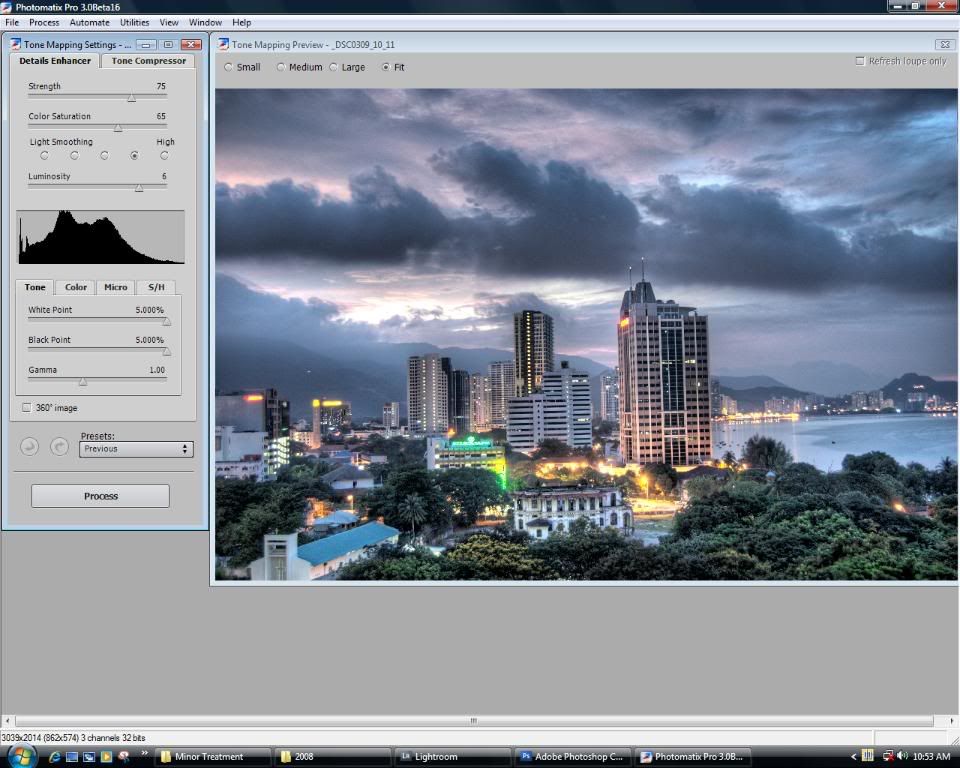
Task: Click the volume speaker tray icon
Action: coord(902,756)
